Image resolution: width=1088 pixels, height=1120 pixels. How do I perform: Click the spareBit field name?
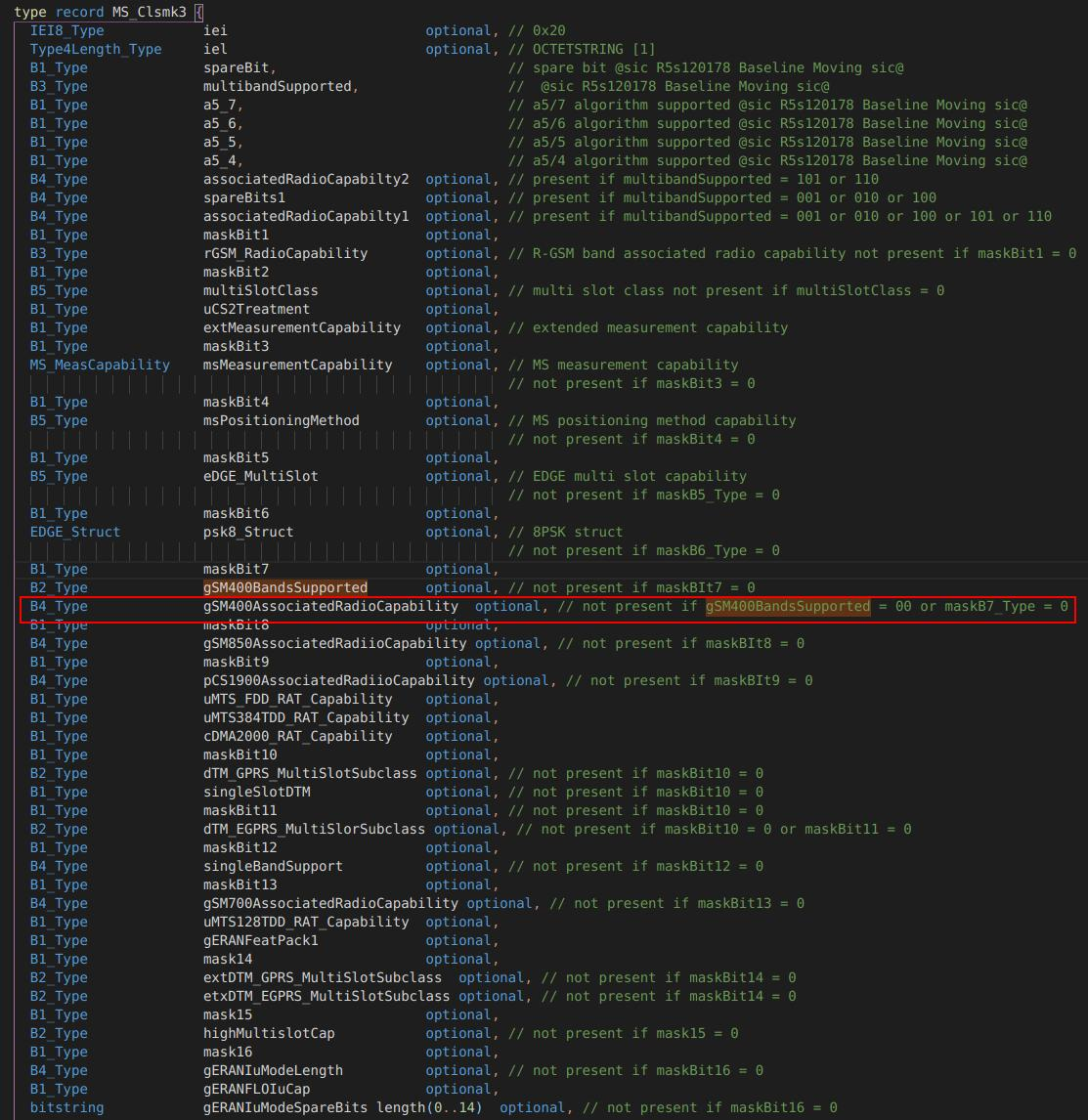tap(236, 67)
